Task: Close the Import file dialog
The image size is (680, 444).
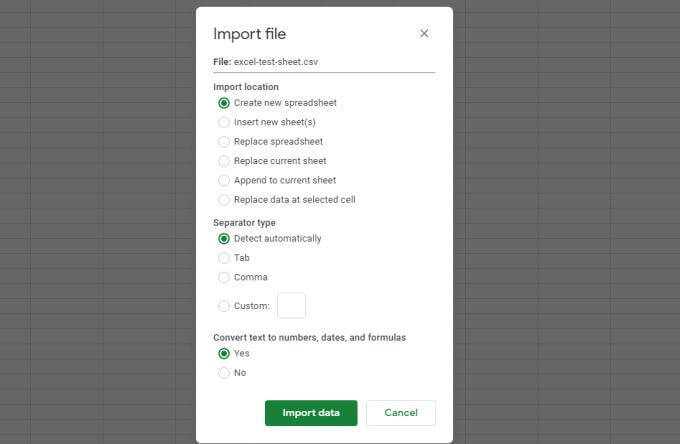Action: pyautogui.click(x=424, y=34)
